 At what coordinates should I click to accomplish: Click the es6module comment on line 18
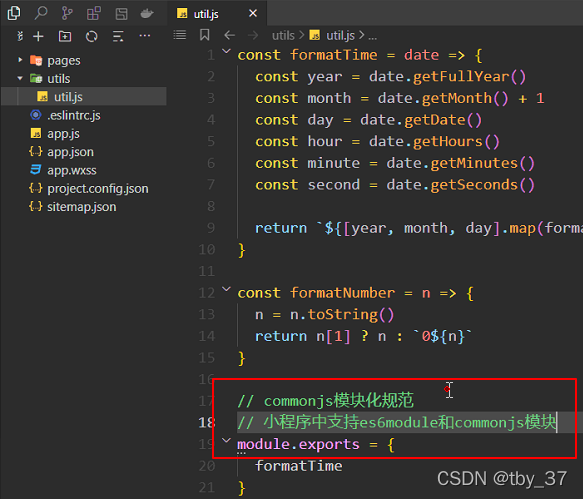(x=397, y=422)
